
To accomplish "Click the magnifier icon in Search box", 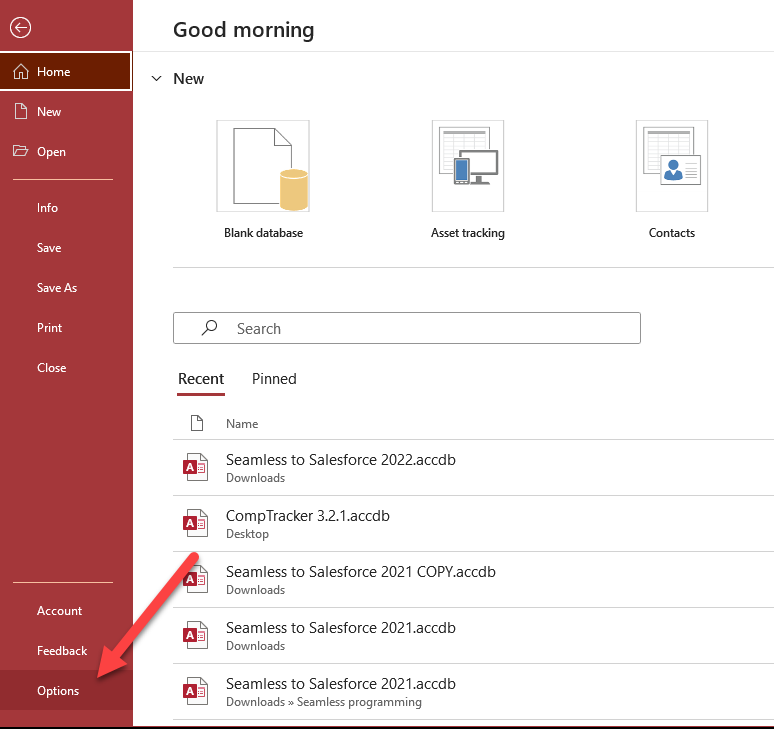I will click(209, 328).
